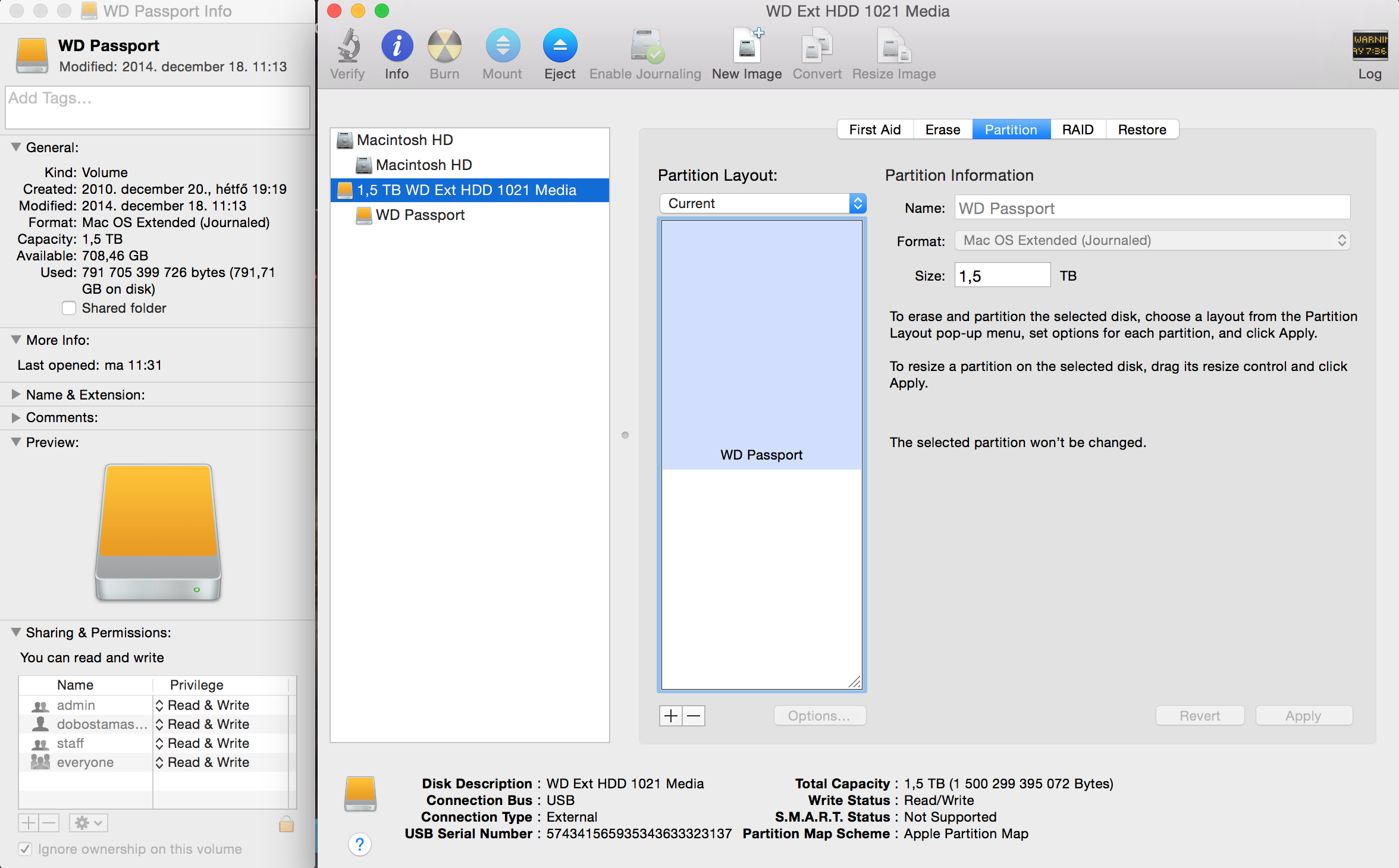Select WD Passport volume in disk list

coord(420,215)
